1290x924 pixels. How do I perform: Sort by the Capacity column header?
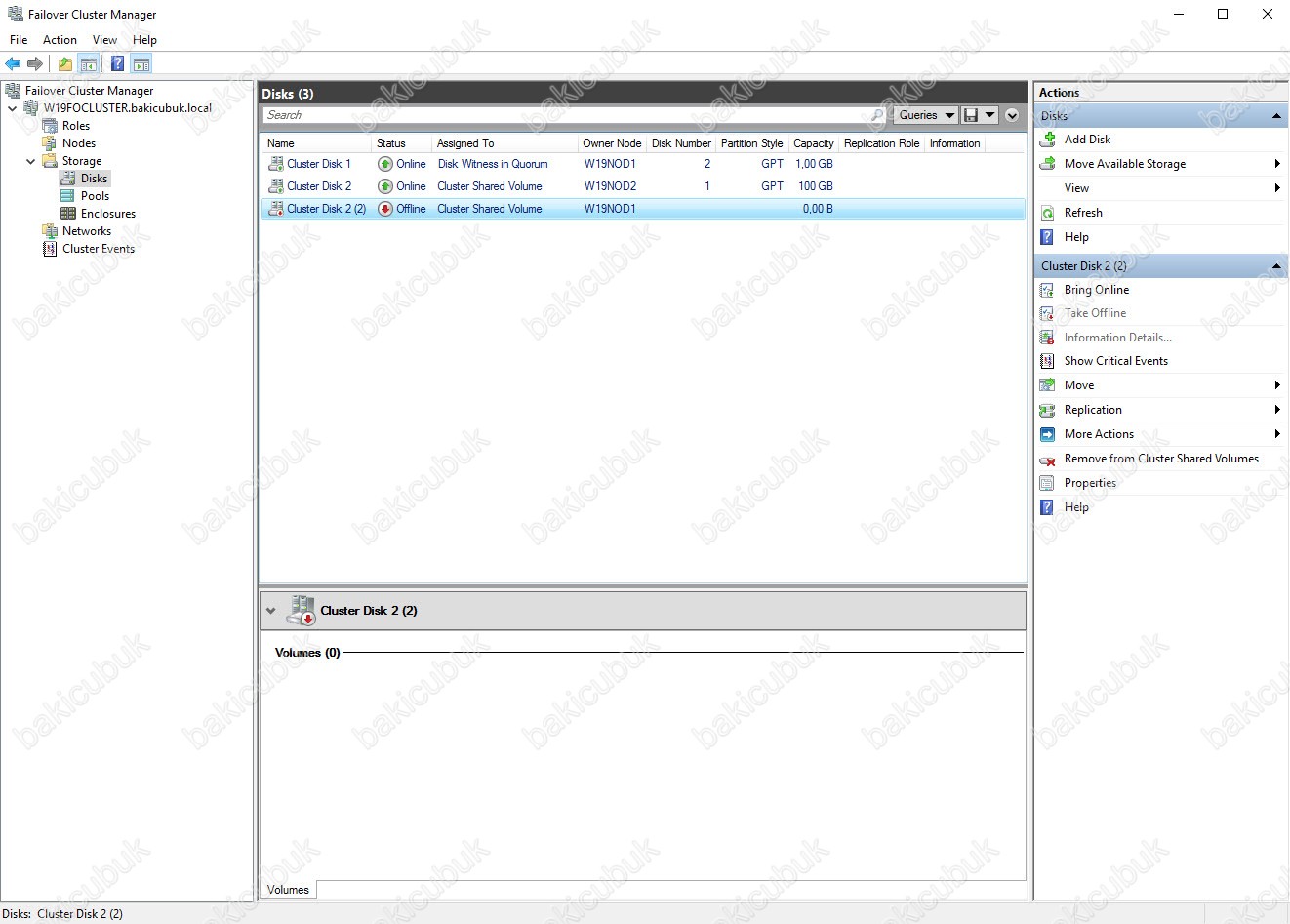coord(813,143)
